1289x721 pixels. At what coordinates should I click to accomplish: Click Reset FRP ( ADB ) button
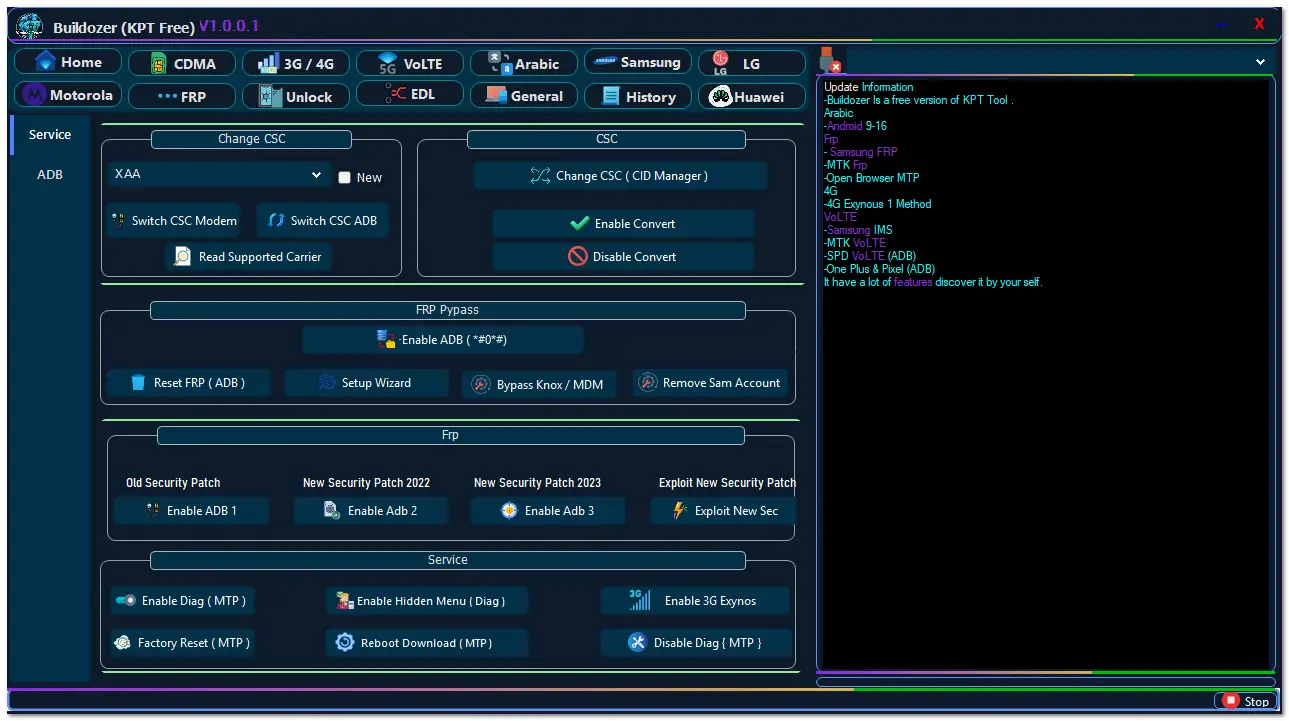click(188, 383)
